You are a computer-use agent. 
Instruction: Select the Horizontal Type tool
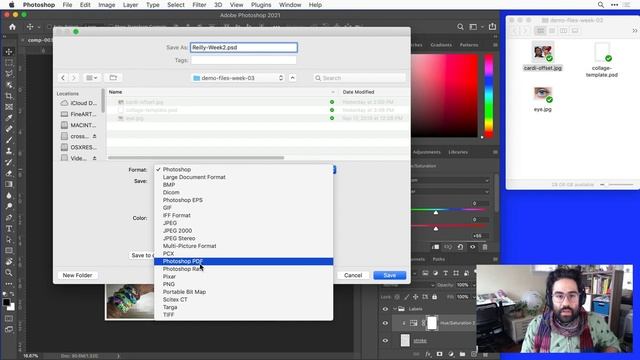[x=9, y=229]
